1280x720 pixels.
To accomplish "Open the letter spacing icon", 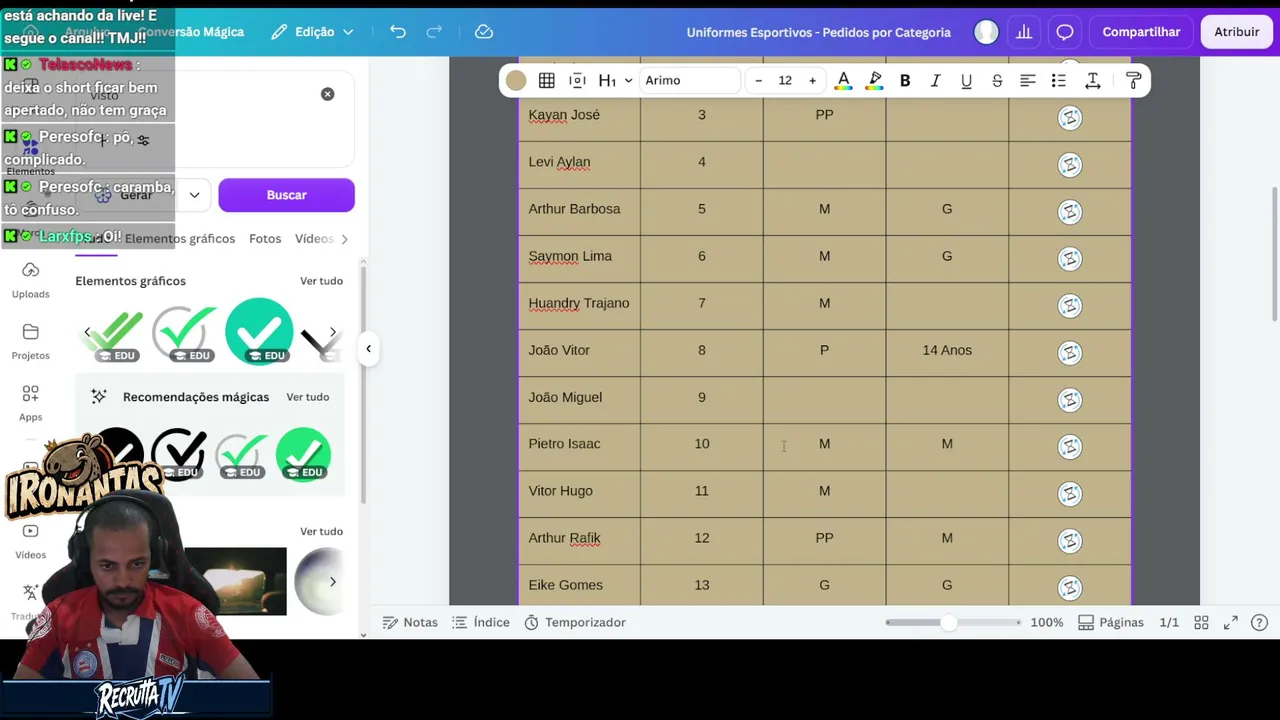I will [1092, 80].
